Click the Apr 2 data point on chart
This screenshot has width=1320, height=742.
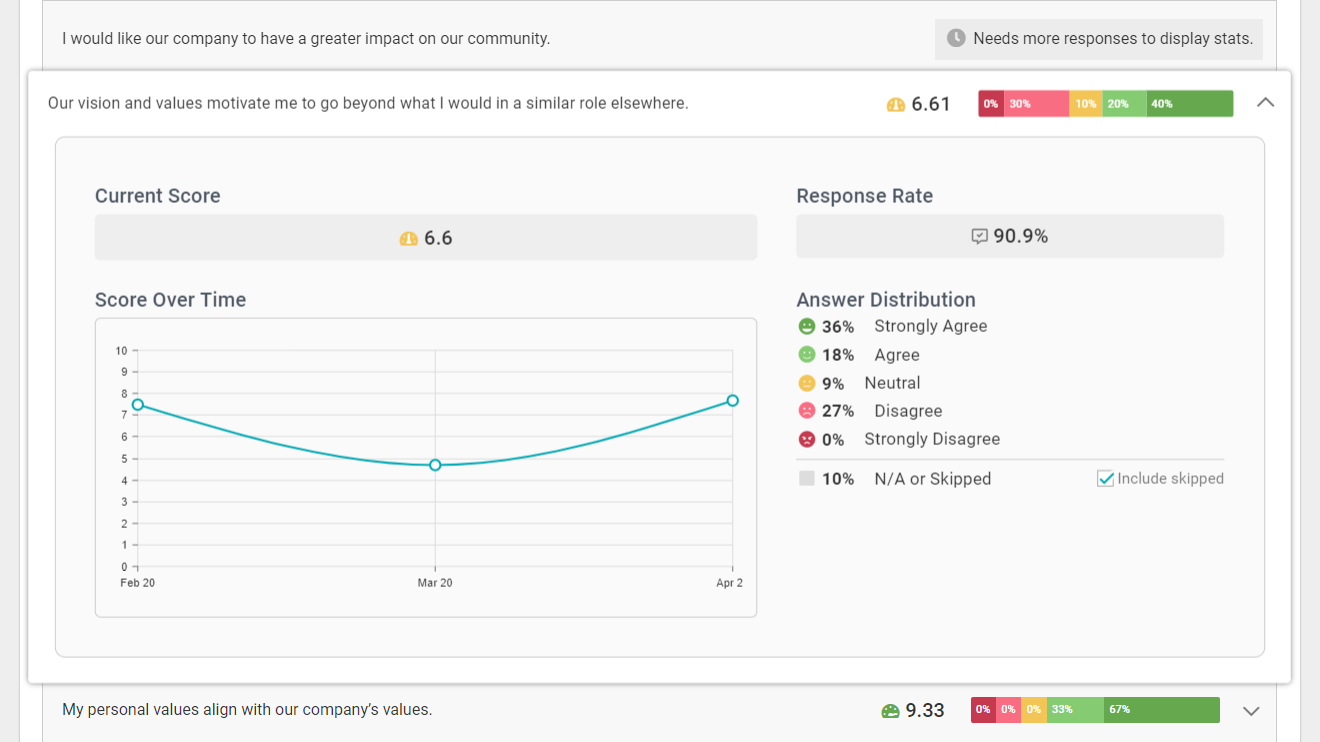[732, 401]
